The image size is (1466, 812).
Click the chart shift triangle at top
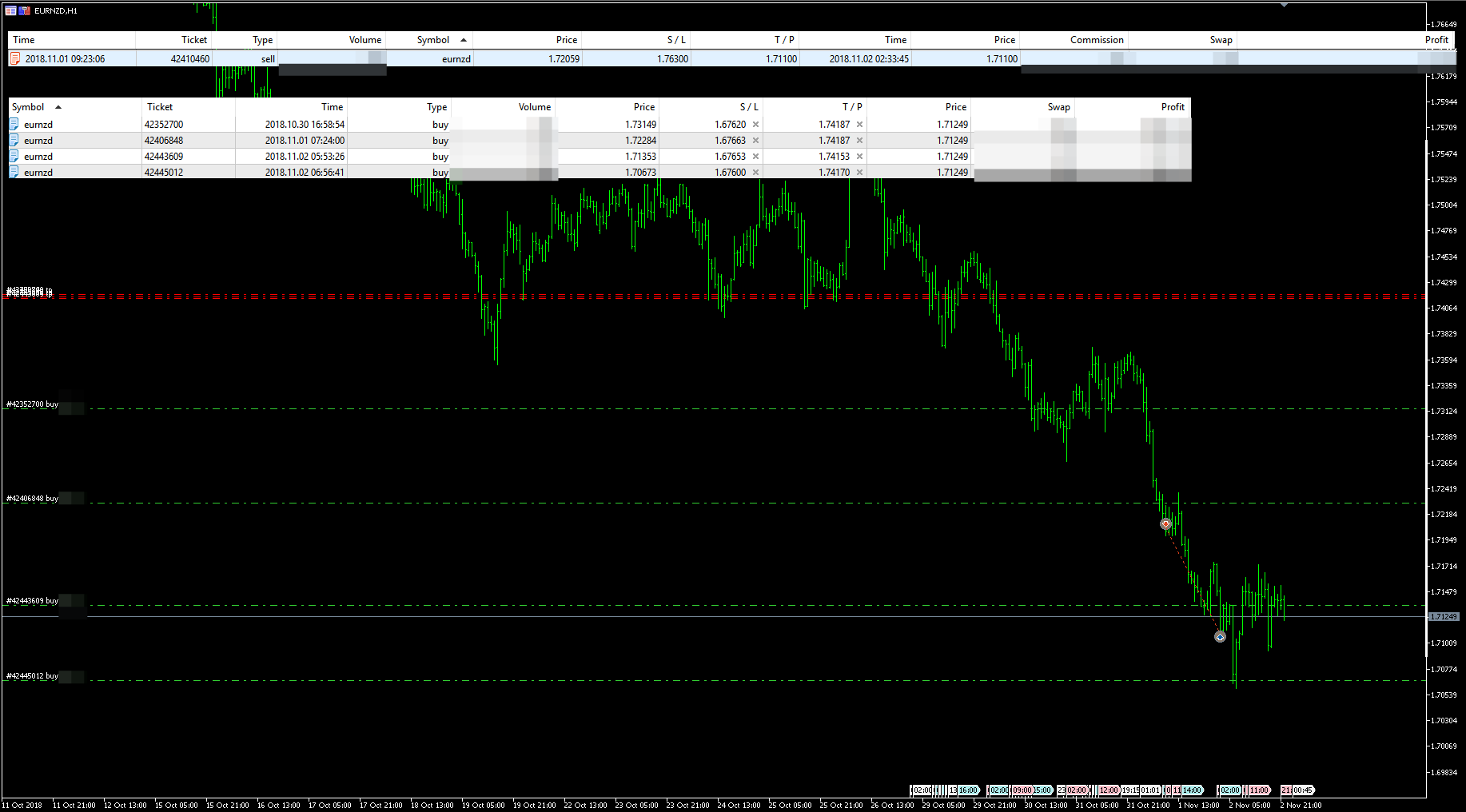(1284, 5)
